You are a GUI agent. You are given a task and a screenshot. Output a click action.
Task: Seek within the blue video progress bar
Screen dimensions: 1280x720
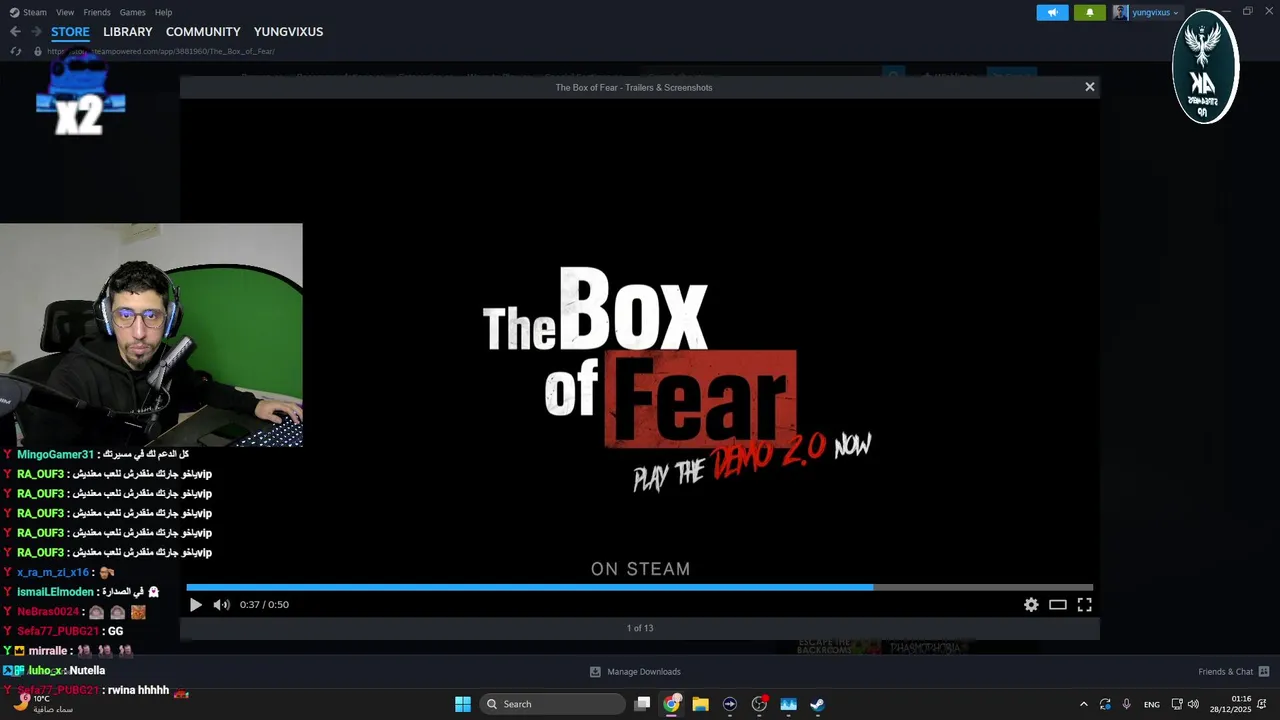[x=640, y=587]
